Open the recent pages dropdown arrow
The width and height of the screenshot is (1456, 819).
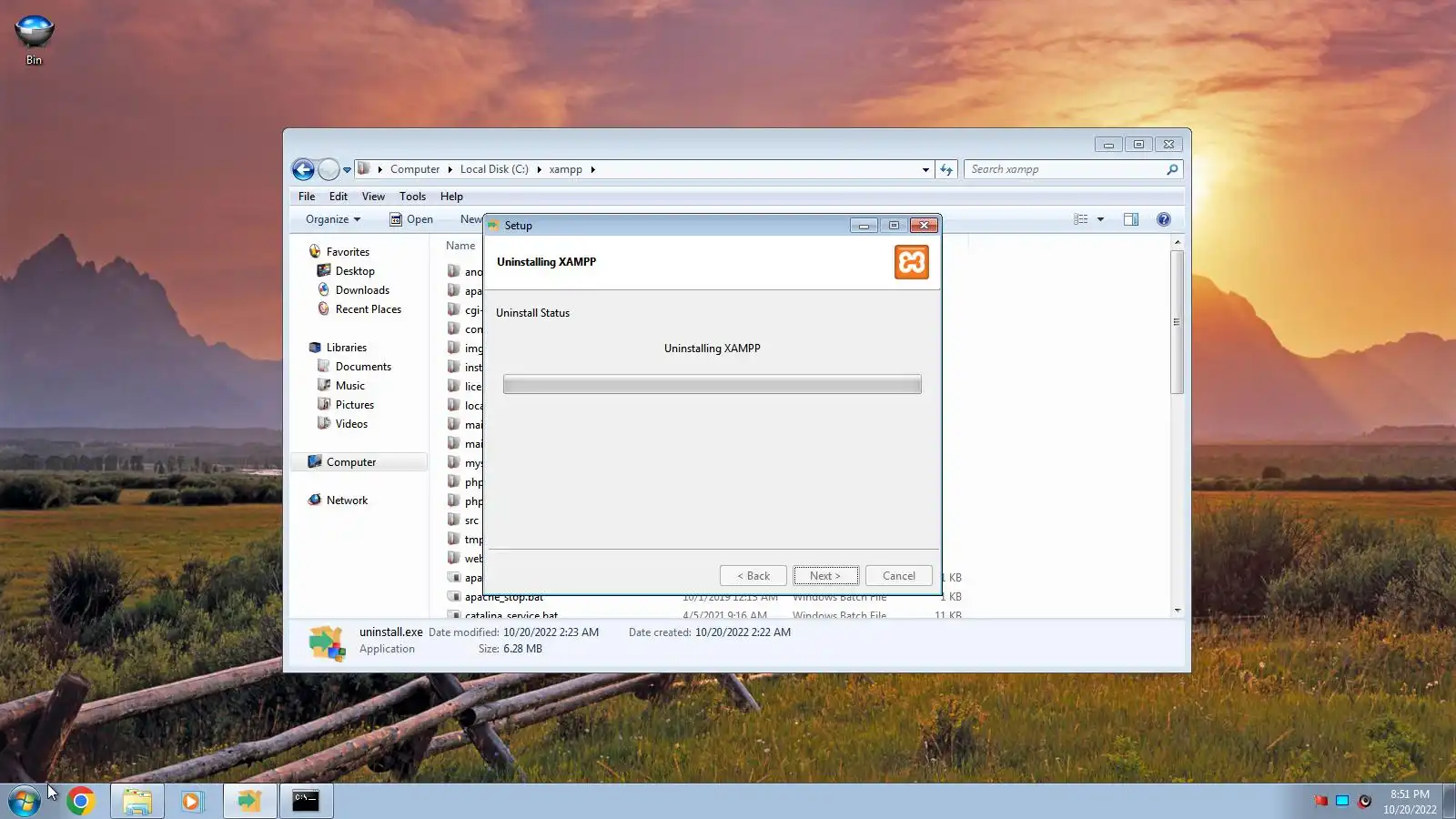(x=347, y=169)
